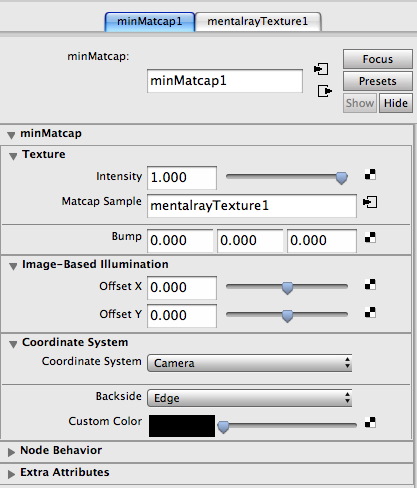Click the black Custom Color swatch

(x=182, y=426)
